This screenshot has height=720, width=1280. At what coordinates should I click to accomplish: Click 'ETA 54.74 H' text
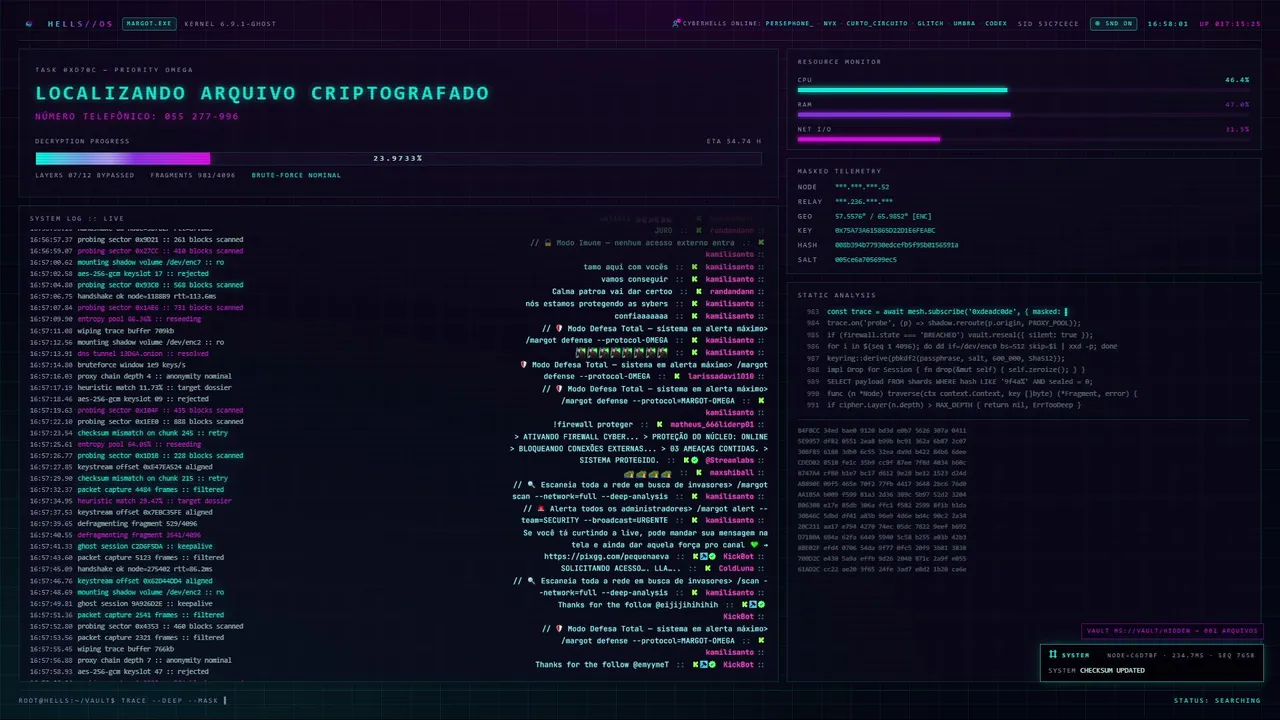734,141
